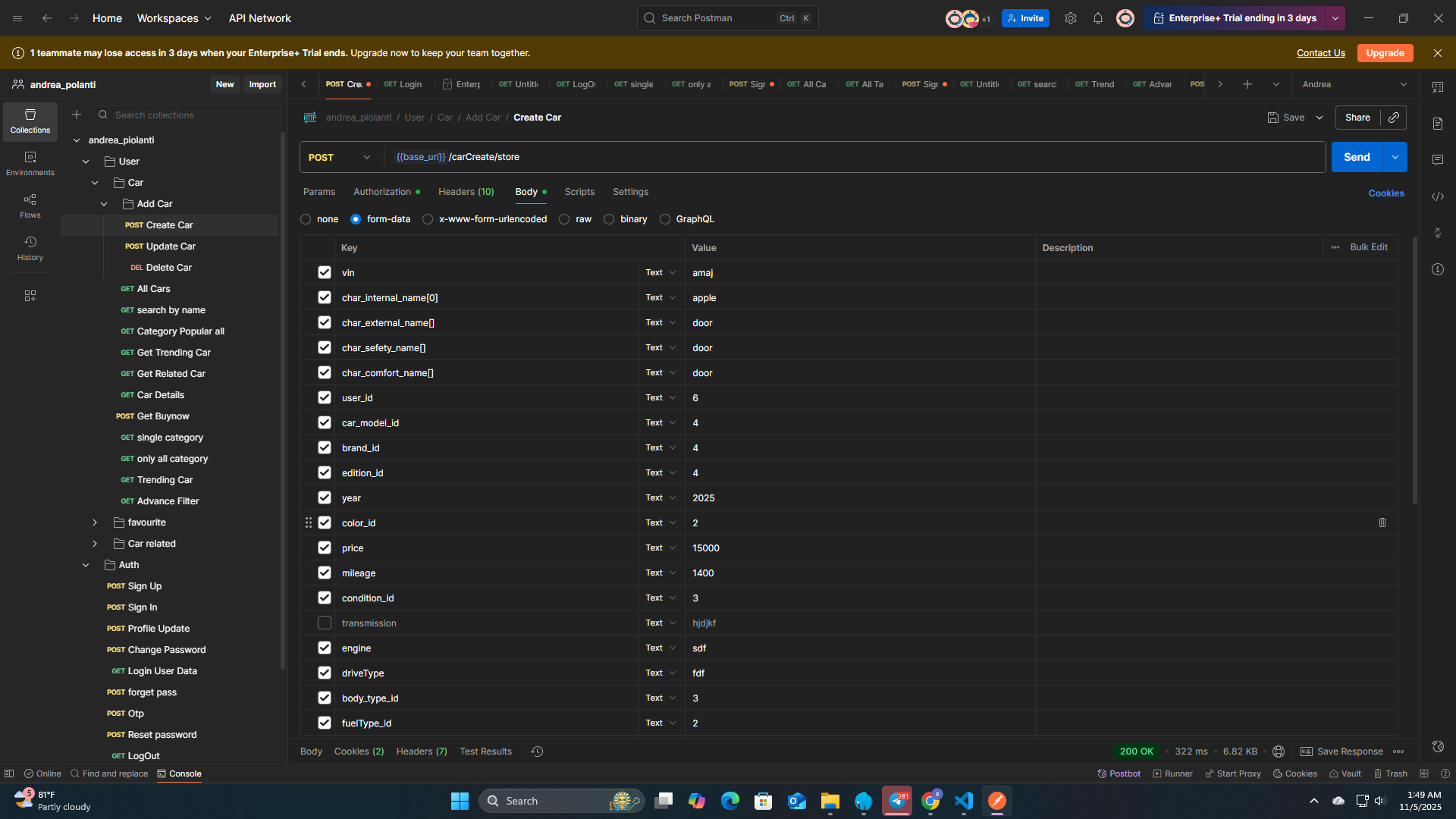Open the configure sidebar apps grid icon

point(30,296)
